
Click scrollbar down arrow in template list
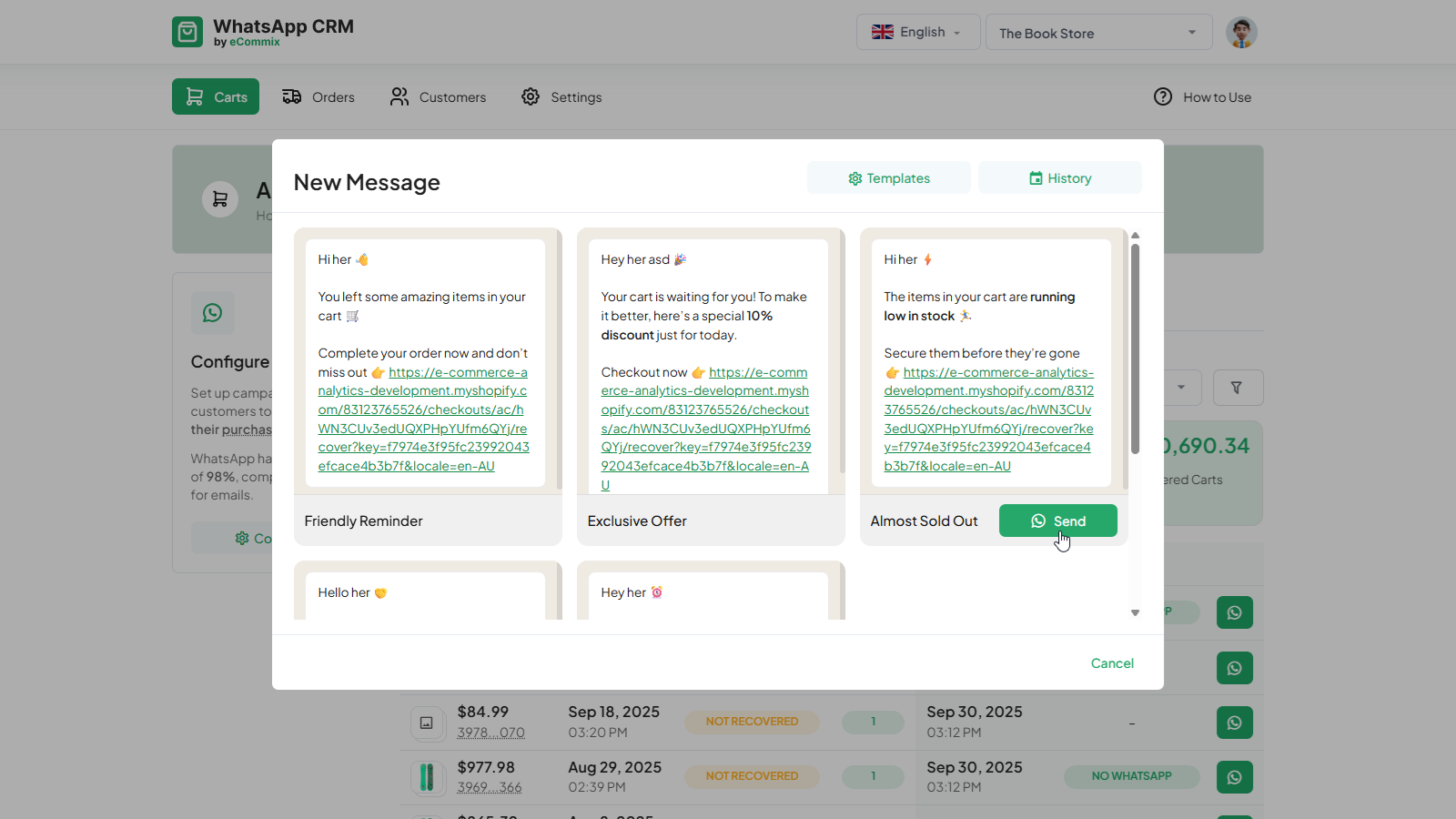(x=1135, y=612)
